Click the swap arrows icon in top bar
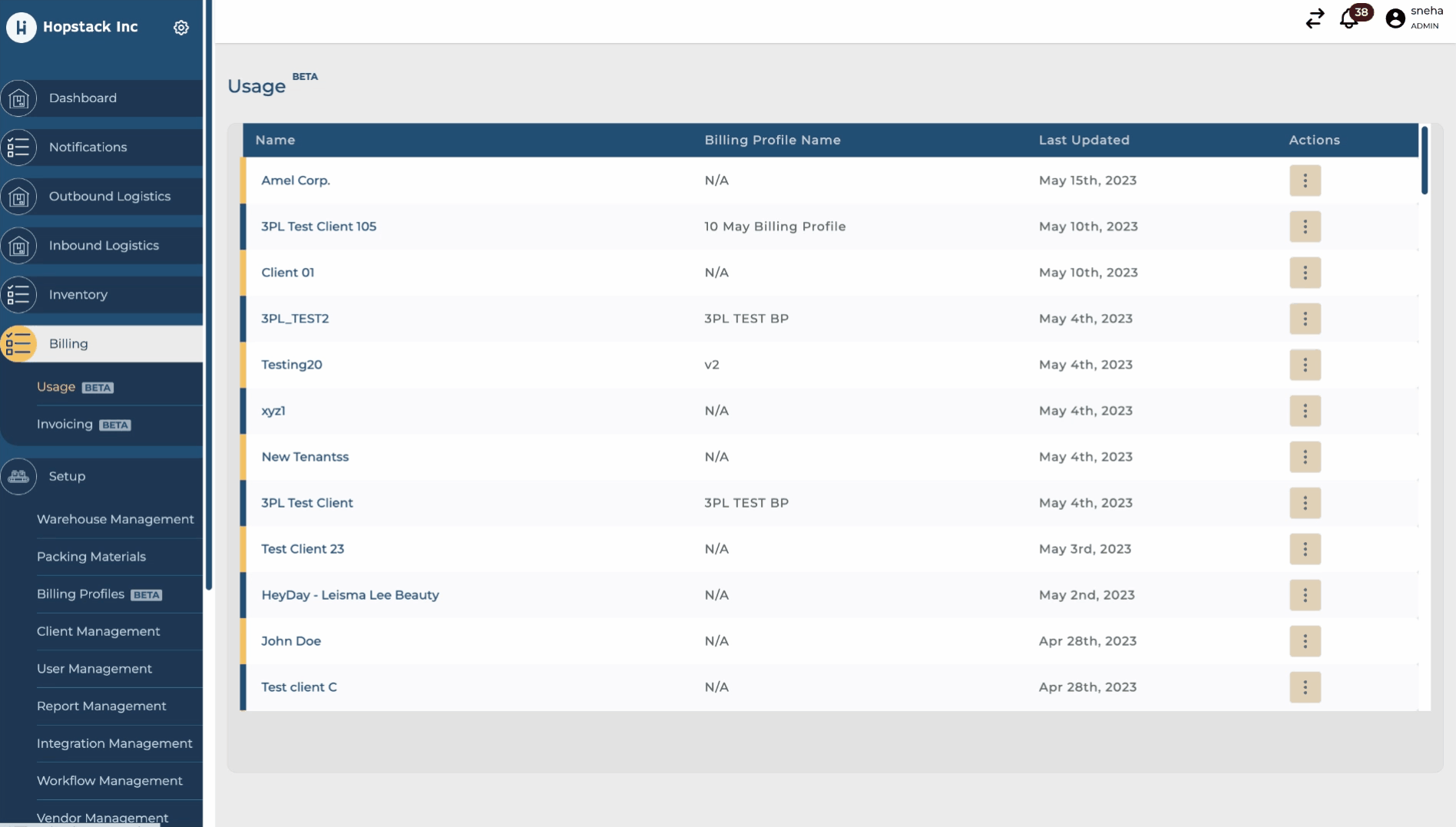Image resolution: width=1456 pixels, height=827 pixels. 1315,18
